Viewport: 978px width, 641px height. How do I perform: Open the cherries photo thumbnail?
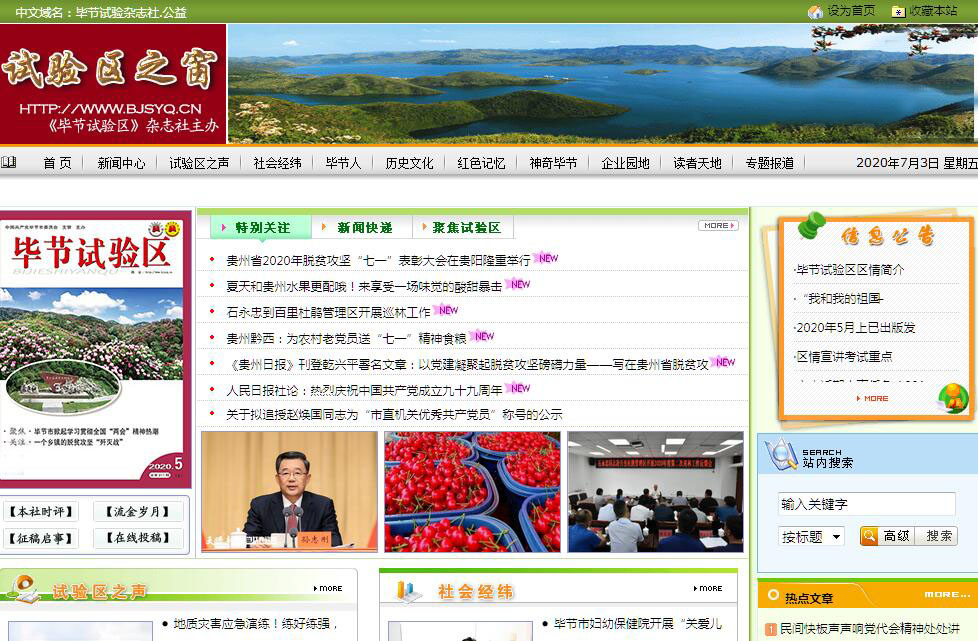[472, 491]
